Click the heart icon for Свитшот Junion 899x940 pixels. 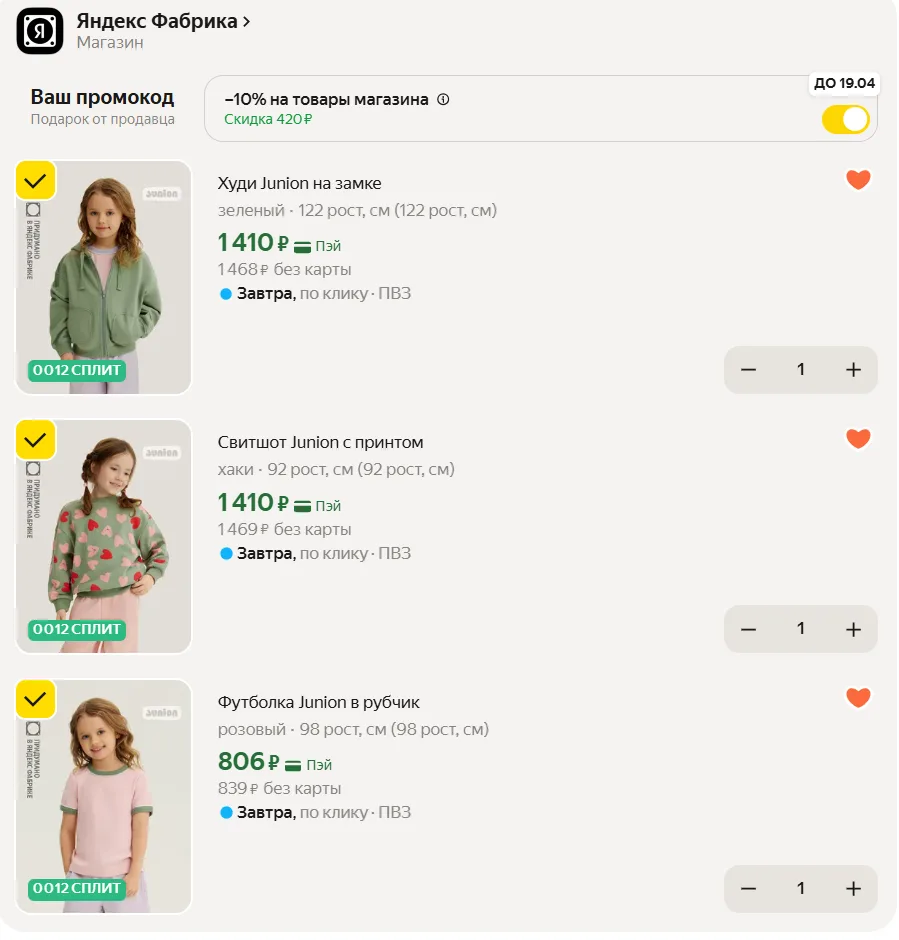click(858, 439)
